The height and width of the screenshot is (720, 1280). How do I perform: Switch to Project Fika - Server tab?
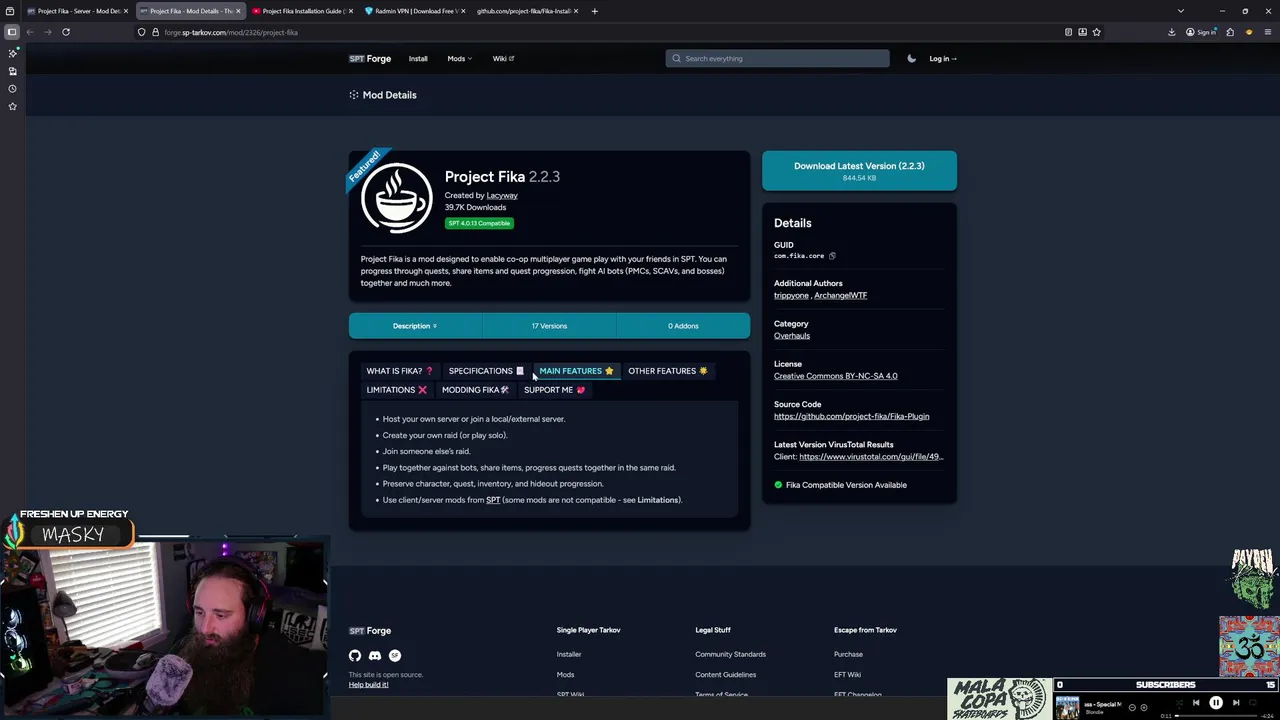pos(78,11)
